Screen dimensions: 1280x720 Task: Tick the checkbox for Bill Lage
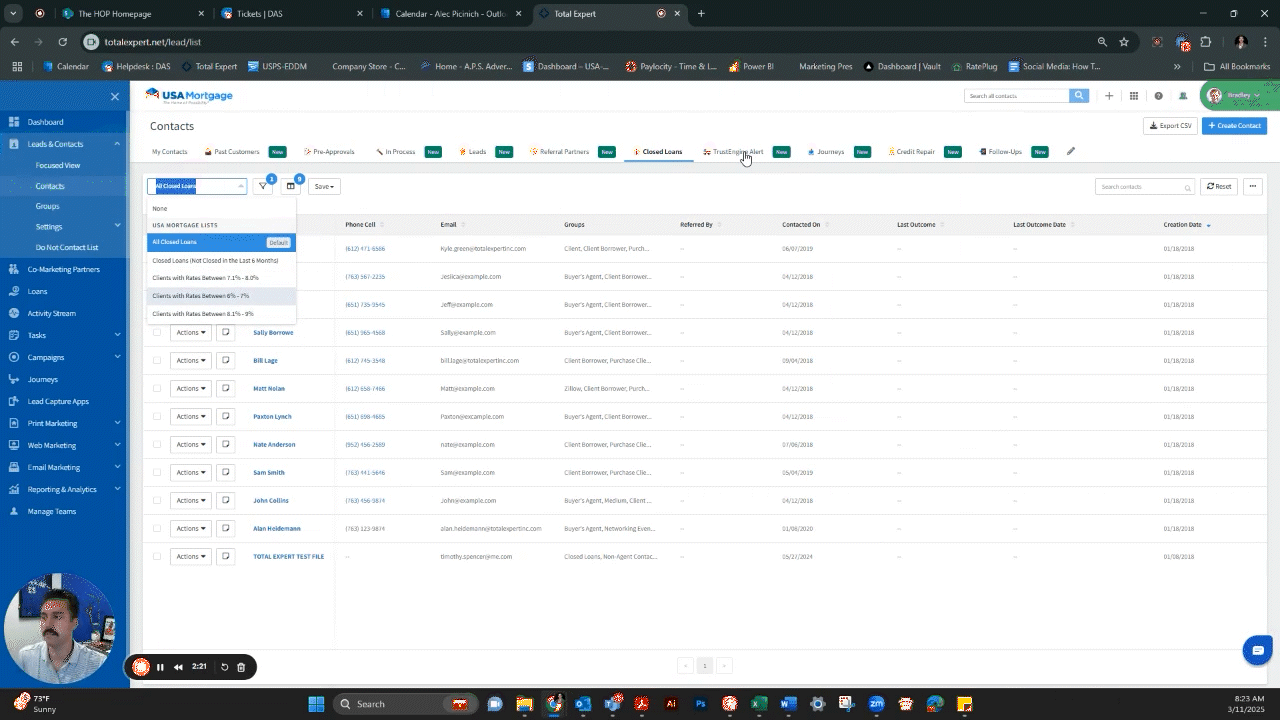pyautogui.click(x=157, y=360)
